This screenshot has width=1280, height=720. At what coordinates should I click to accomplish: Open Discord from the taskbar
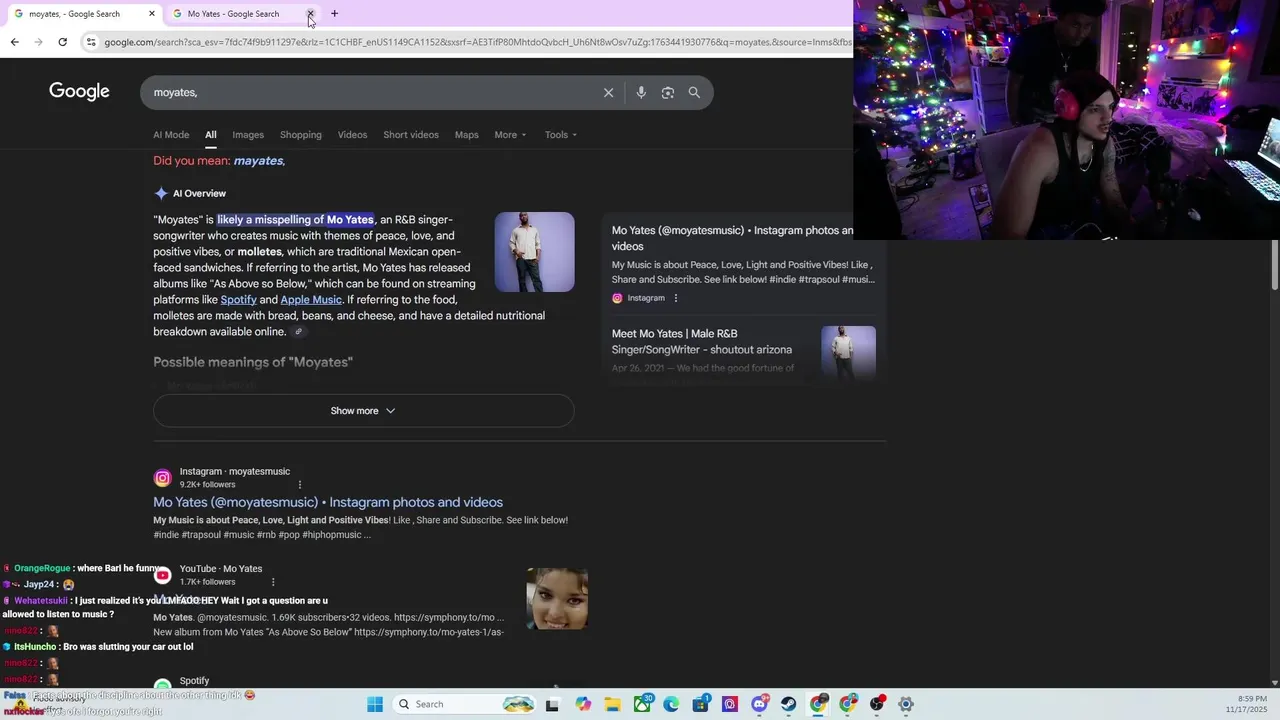tap(759, 704)
